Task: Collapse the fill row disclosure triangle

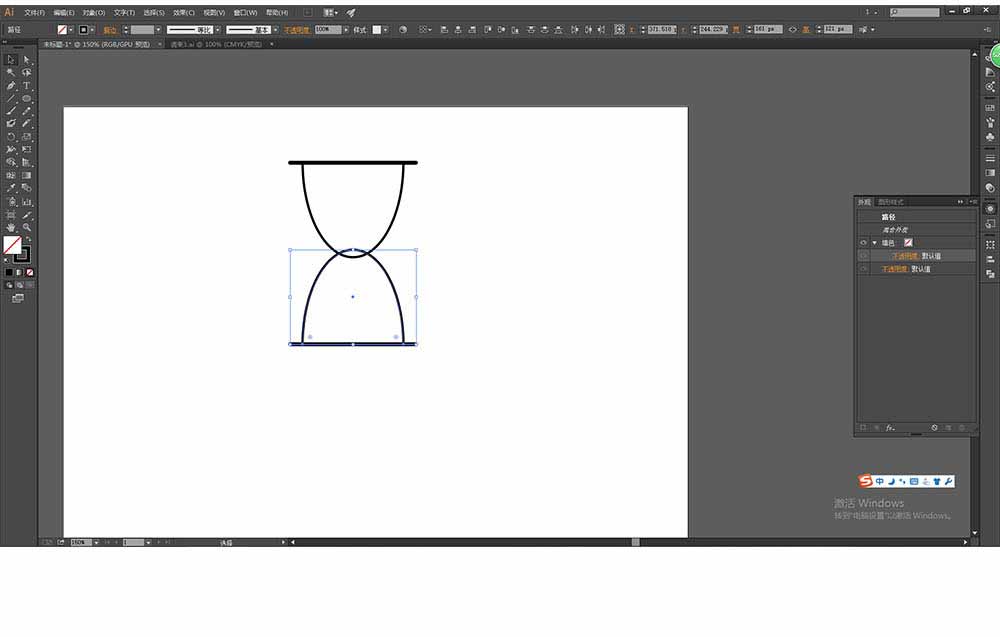Action: 874,243
